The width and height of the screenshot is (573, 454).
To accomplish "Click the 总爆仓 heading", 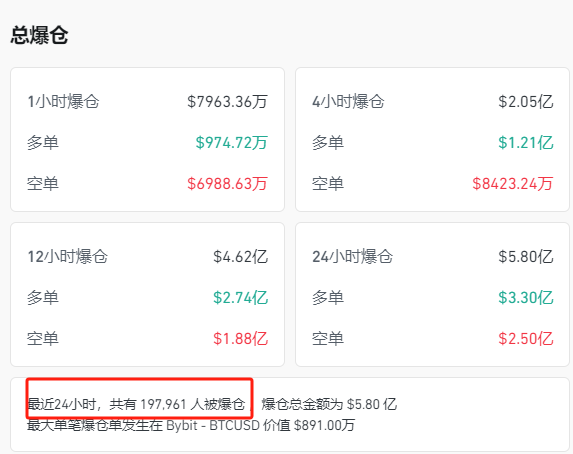I will pos(39,35).
